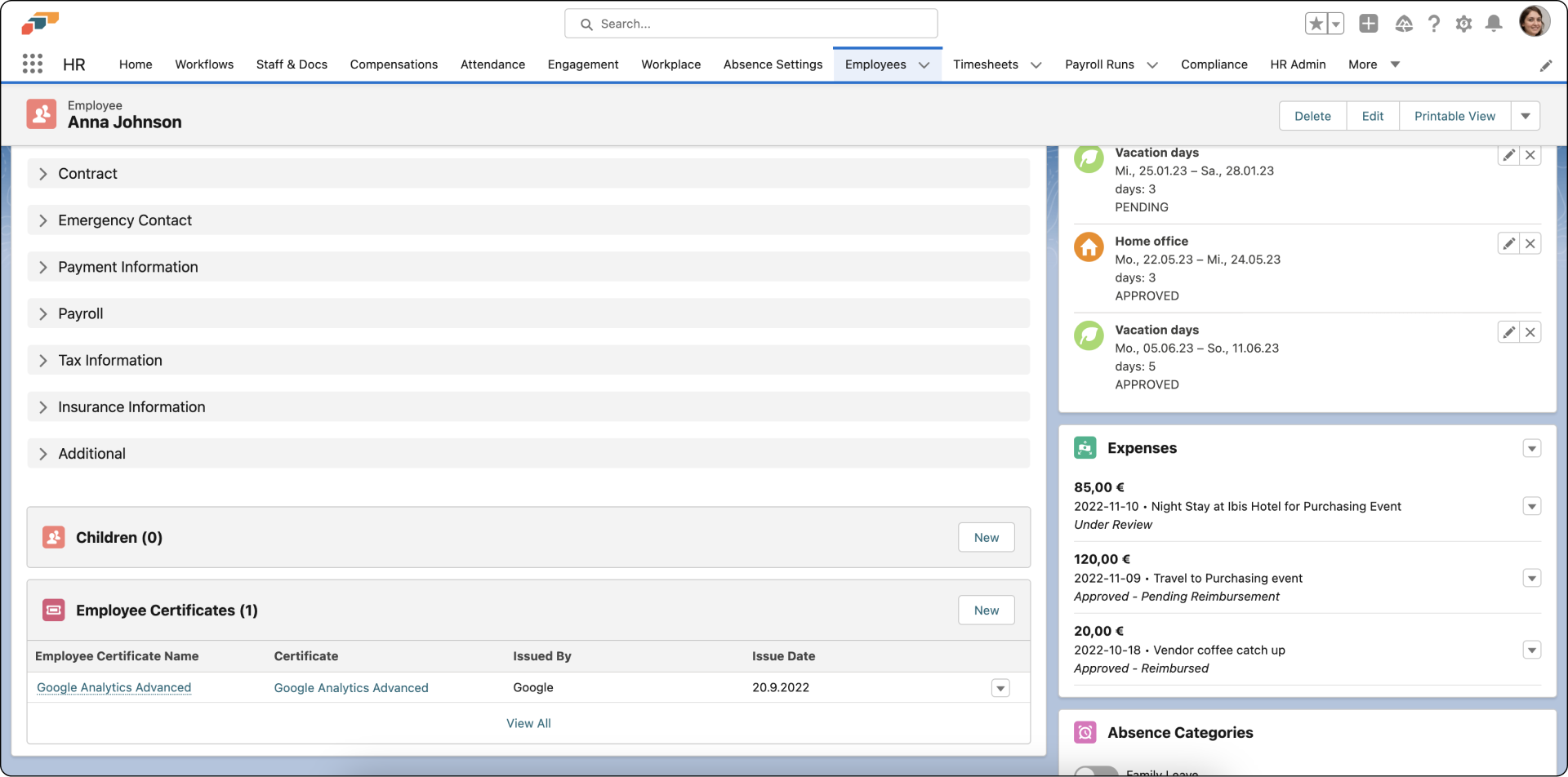Image resolution: width=1568 pixels, height=777 pixels.
Task: Open the App Launcher waffle icon
Action: [x=33, y=64]
